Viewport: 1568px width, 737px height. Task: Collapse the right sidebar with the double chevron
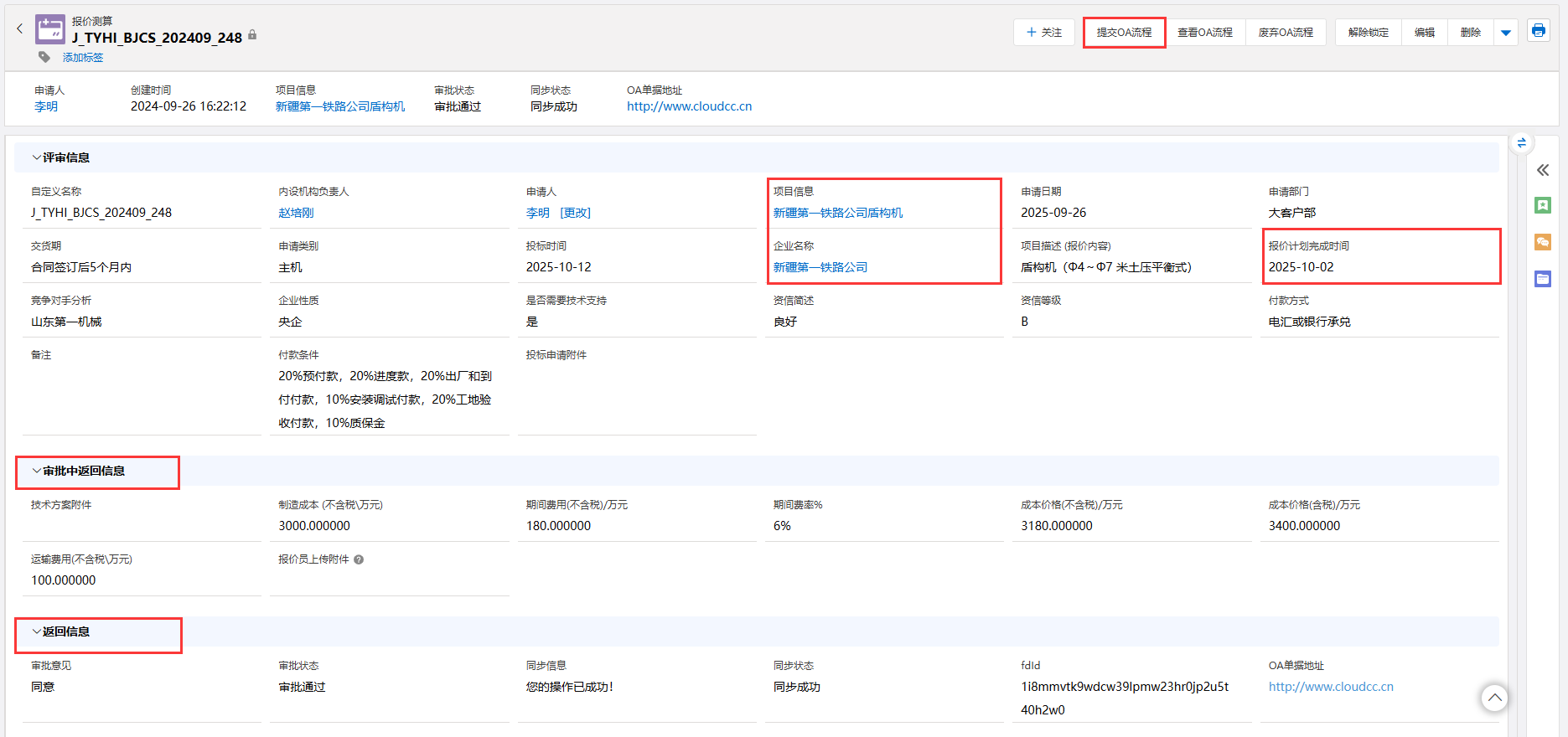click(1542, 170)
